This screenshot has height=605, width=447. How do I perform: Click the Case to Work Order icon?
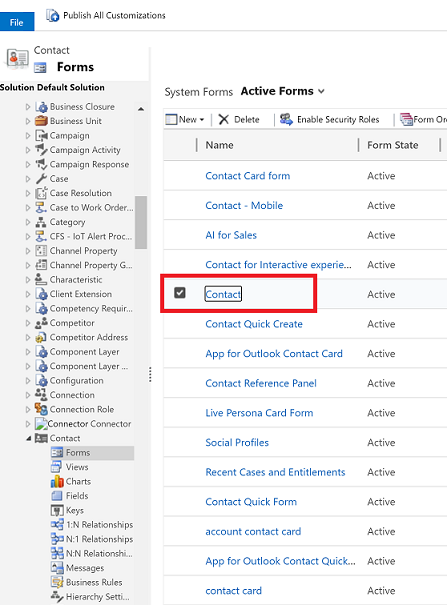[x=41, y=208]
